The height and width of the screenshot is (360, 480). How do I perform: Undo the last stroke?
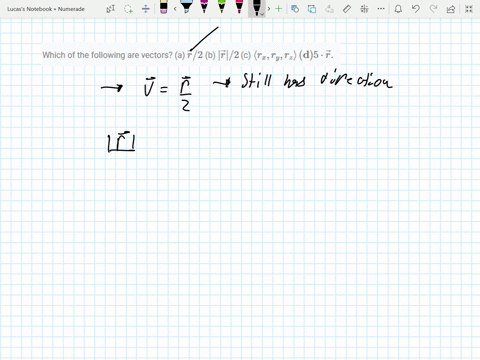(415, 9)
